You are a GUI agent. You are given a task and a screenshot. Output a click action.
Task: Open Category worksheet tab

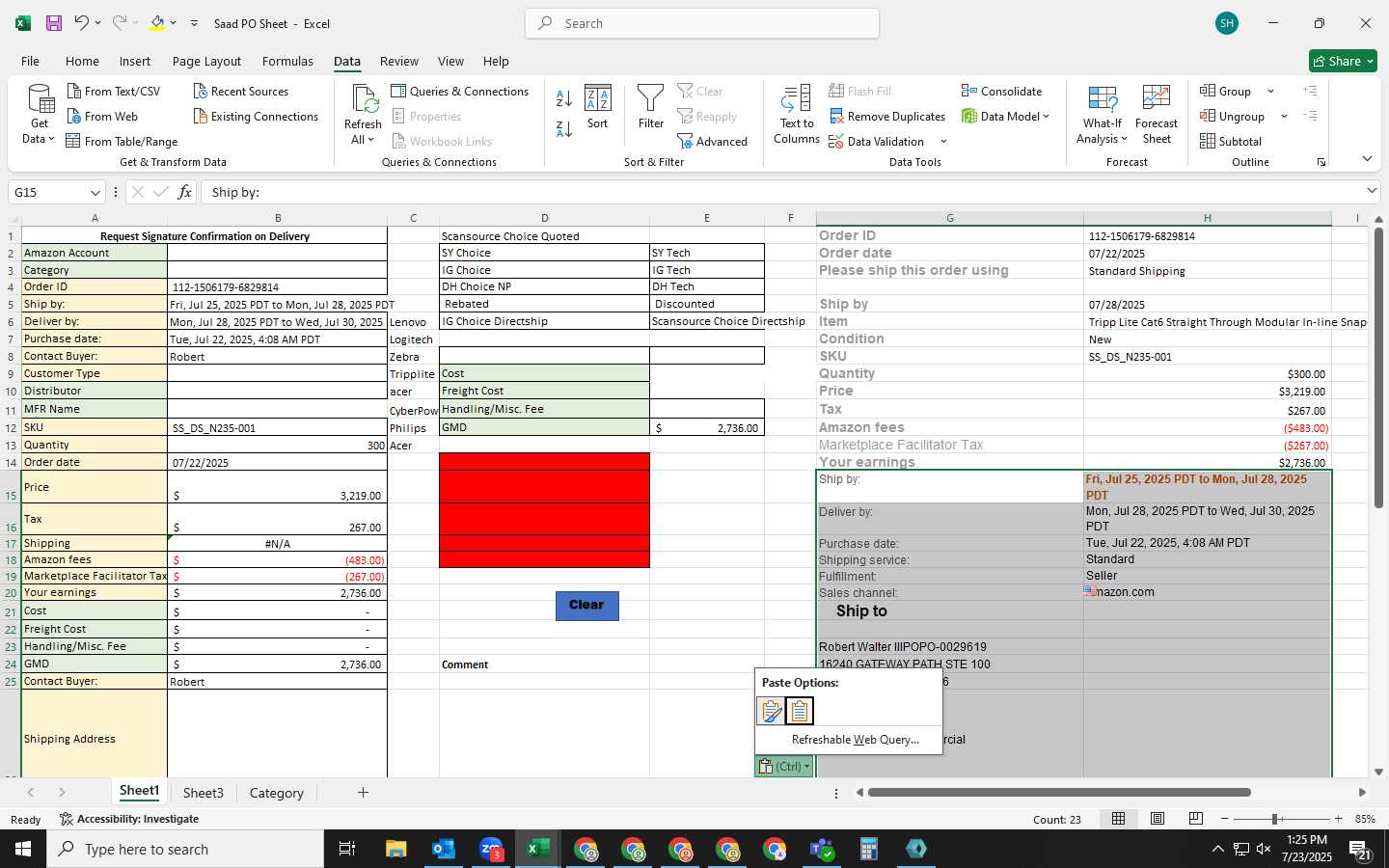277,793
